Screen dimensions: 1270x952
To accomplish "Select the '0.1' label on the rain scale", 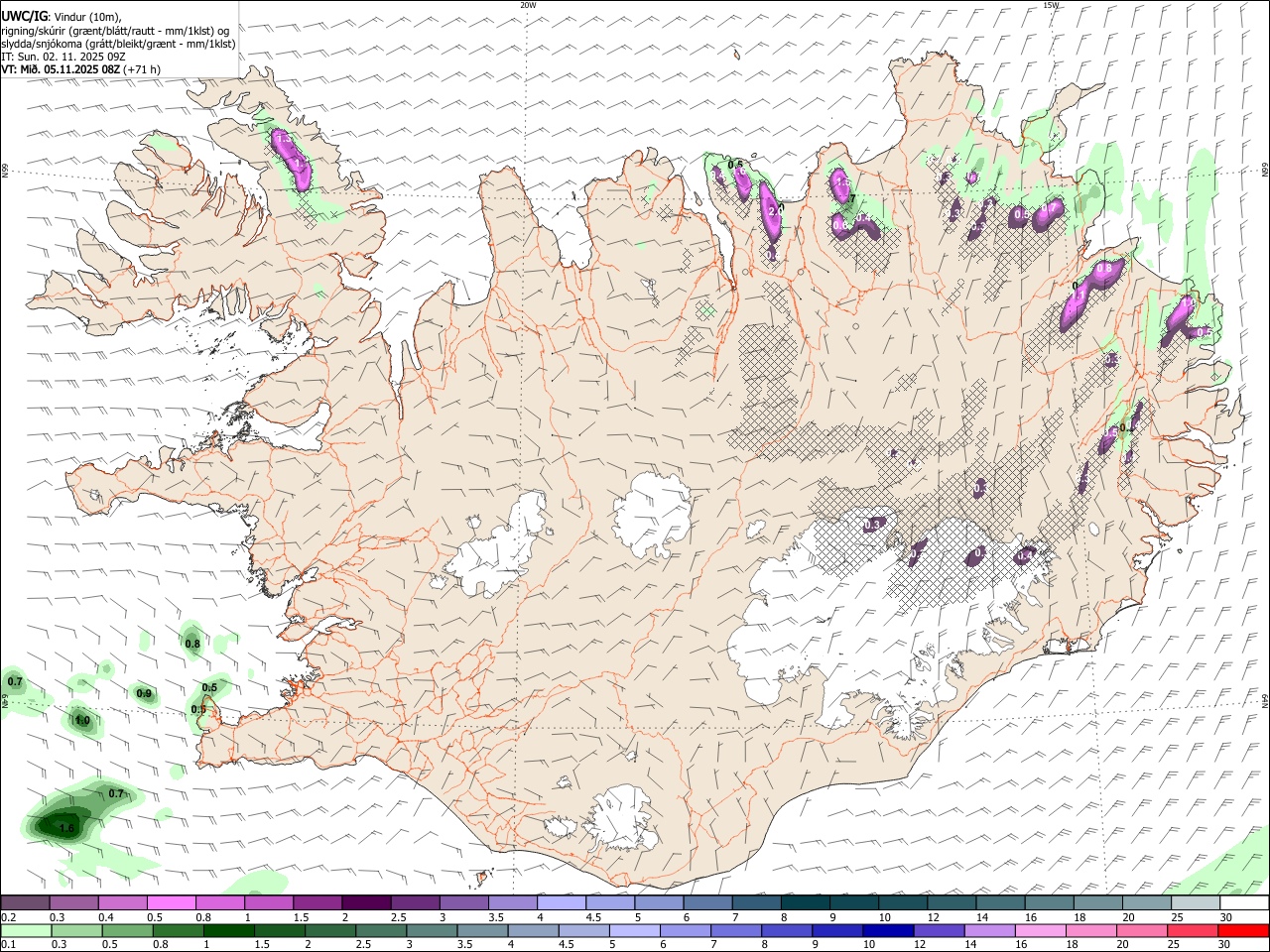I will click(x=9, y=945).
